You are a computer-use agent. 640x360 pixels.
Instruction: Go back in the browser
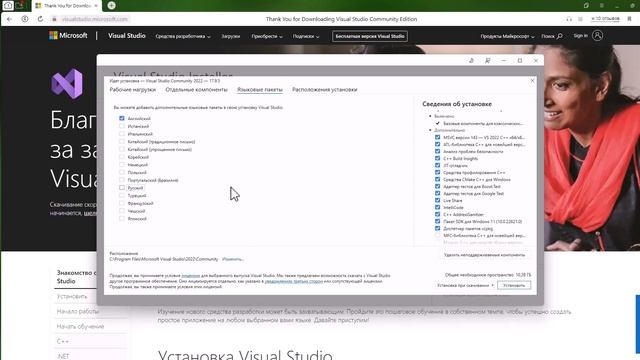(9, 19)
